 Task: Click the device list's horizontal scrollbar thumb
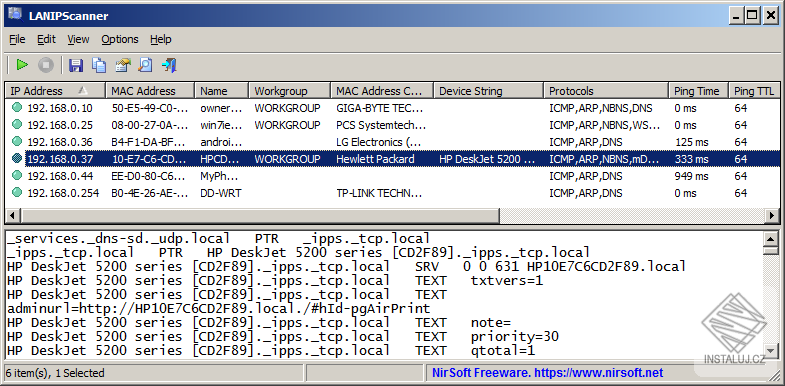pos(260,216)
